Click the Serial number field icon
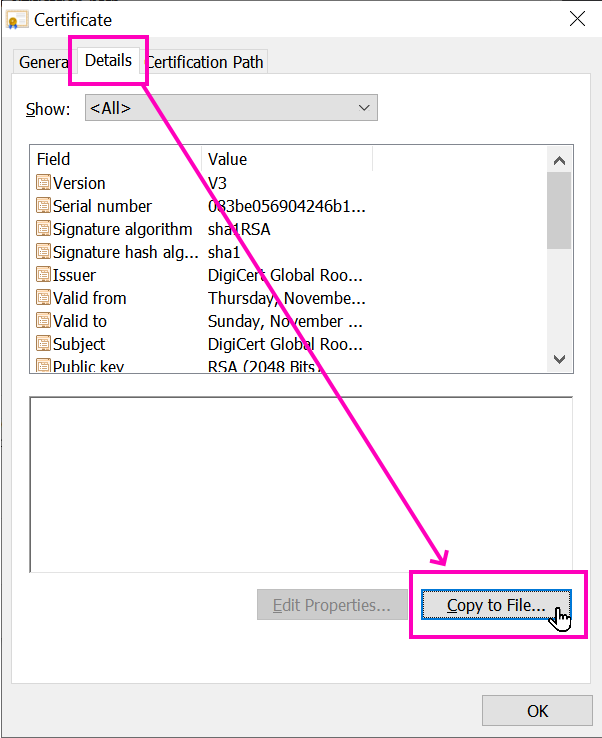Viewport: 602px width, 738px height. pyautogui.click(x=43, y=206)
